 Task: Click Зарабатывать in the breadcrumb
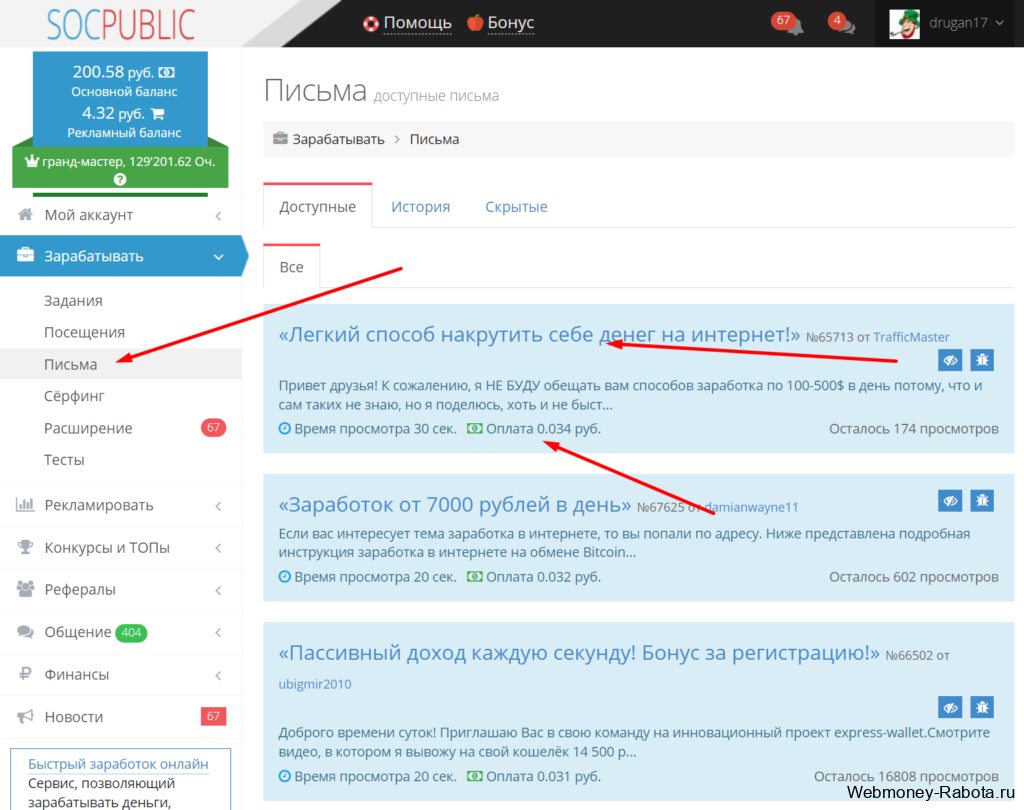tap(338, 139)
